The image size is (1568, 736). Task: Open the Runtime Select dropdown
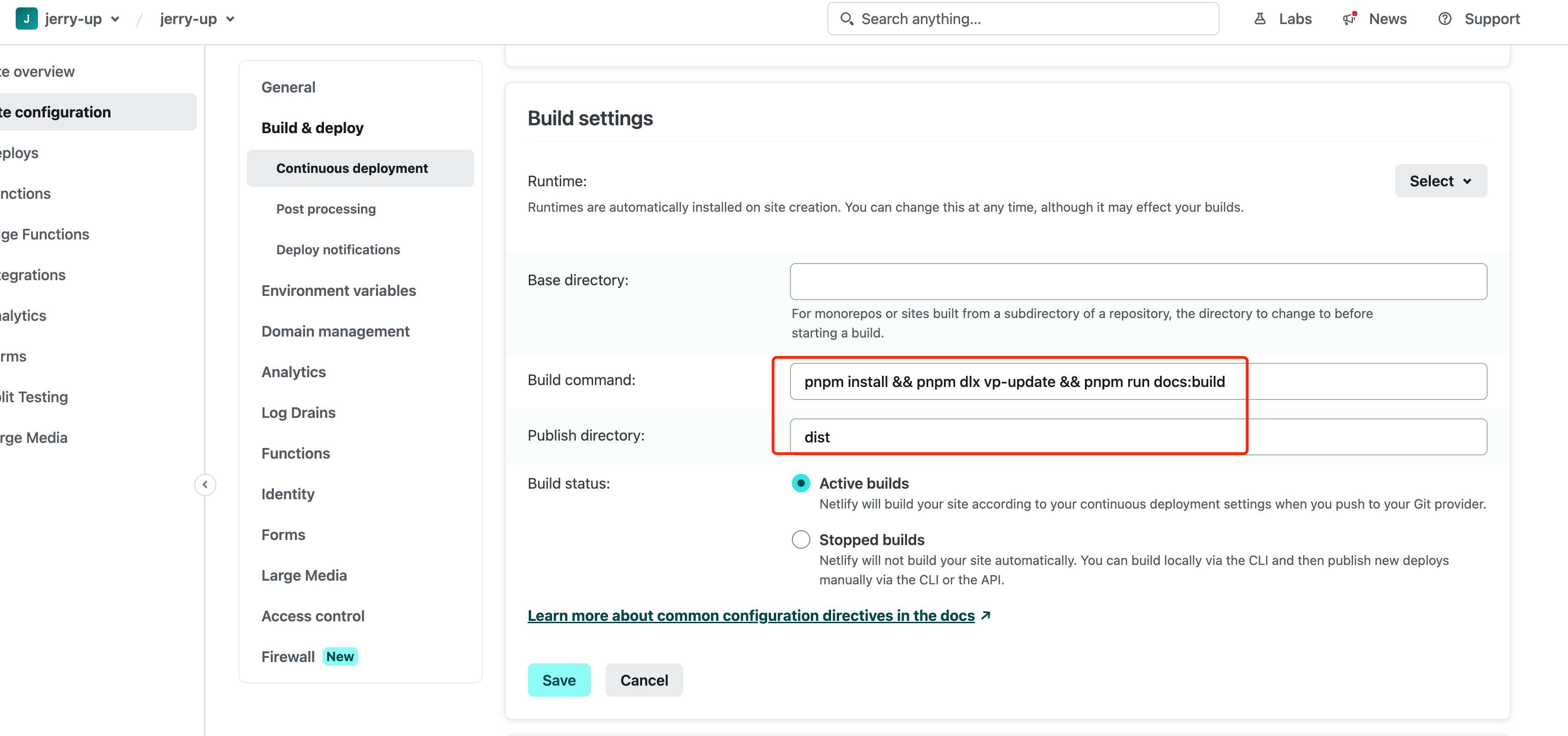click(1440, 181)
